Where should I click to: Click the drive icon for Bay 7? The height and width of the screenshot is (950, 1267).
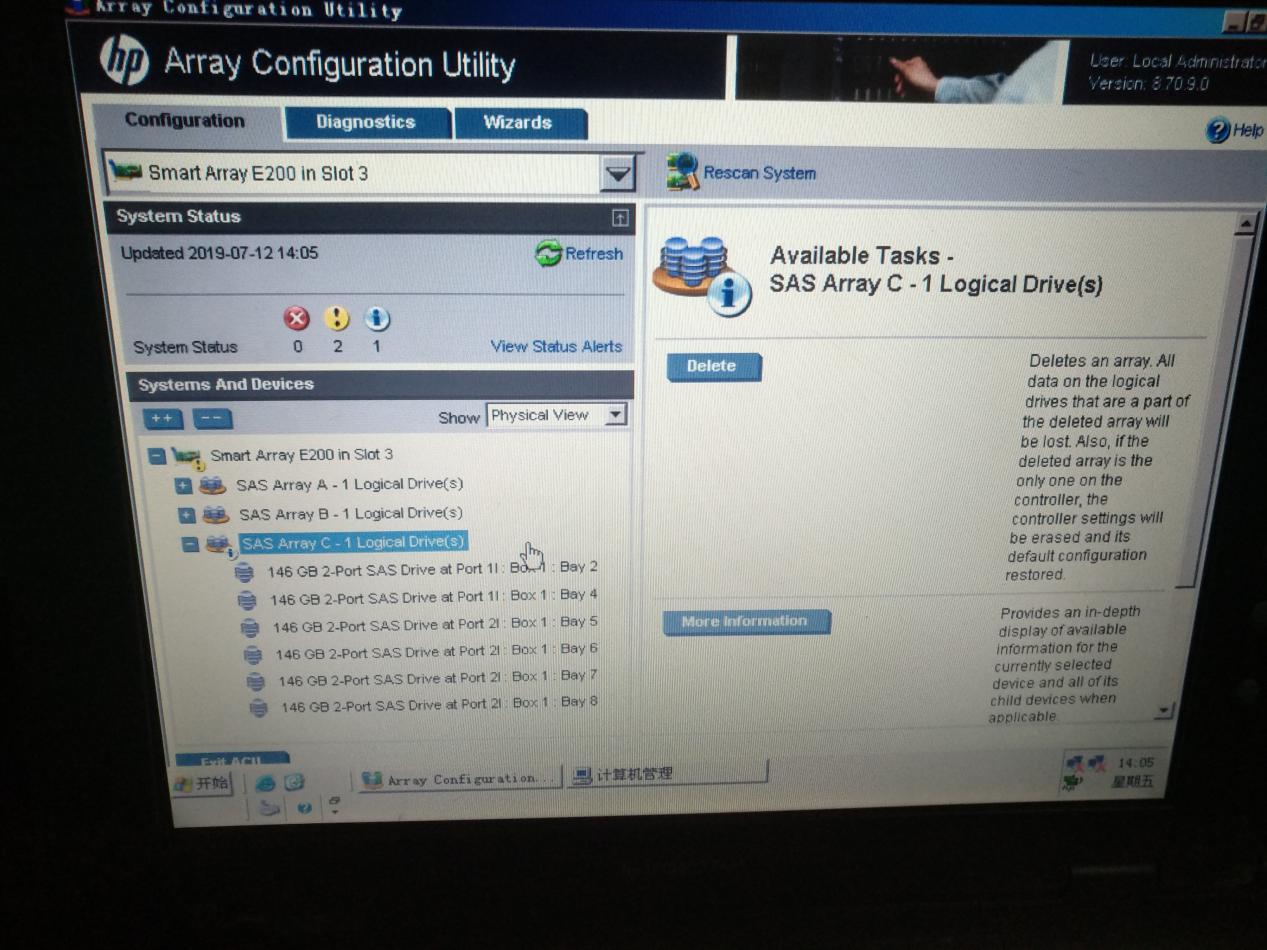coord(256,681)
